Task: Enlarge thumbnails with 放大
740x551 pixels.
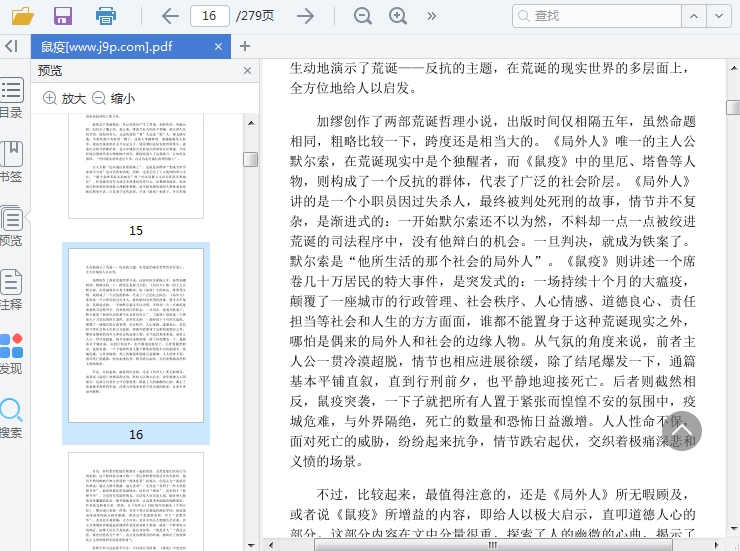Action: point(65,98)
